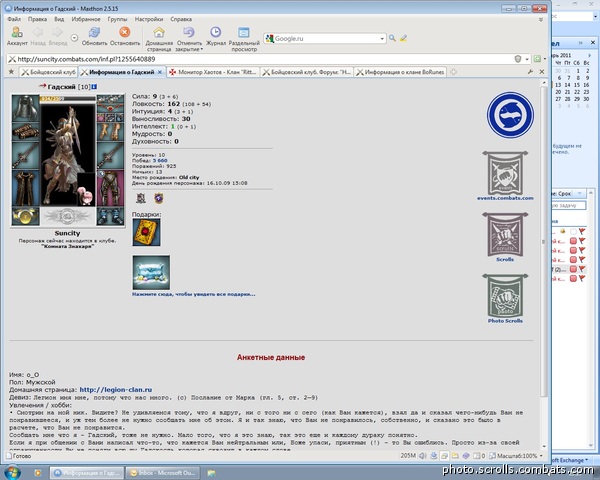Click the tab bar wrench icon
Image resolution: width=600 pixels, height=480 pixels.
(x=530, y=72)
